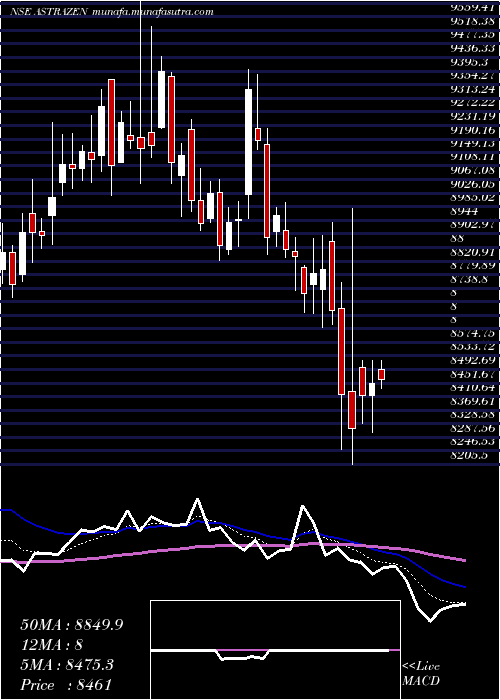Click the 12MA value readout
Screen dimensions: 500x700
tap(51, 645)
